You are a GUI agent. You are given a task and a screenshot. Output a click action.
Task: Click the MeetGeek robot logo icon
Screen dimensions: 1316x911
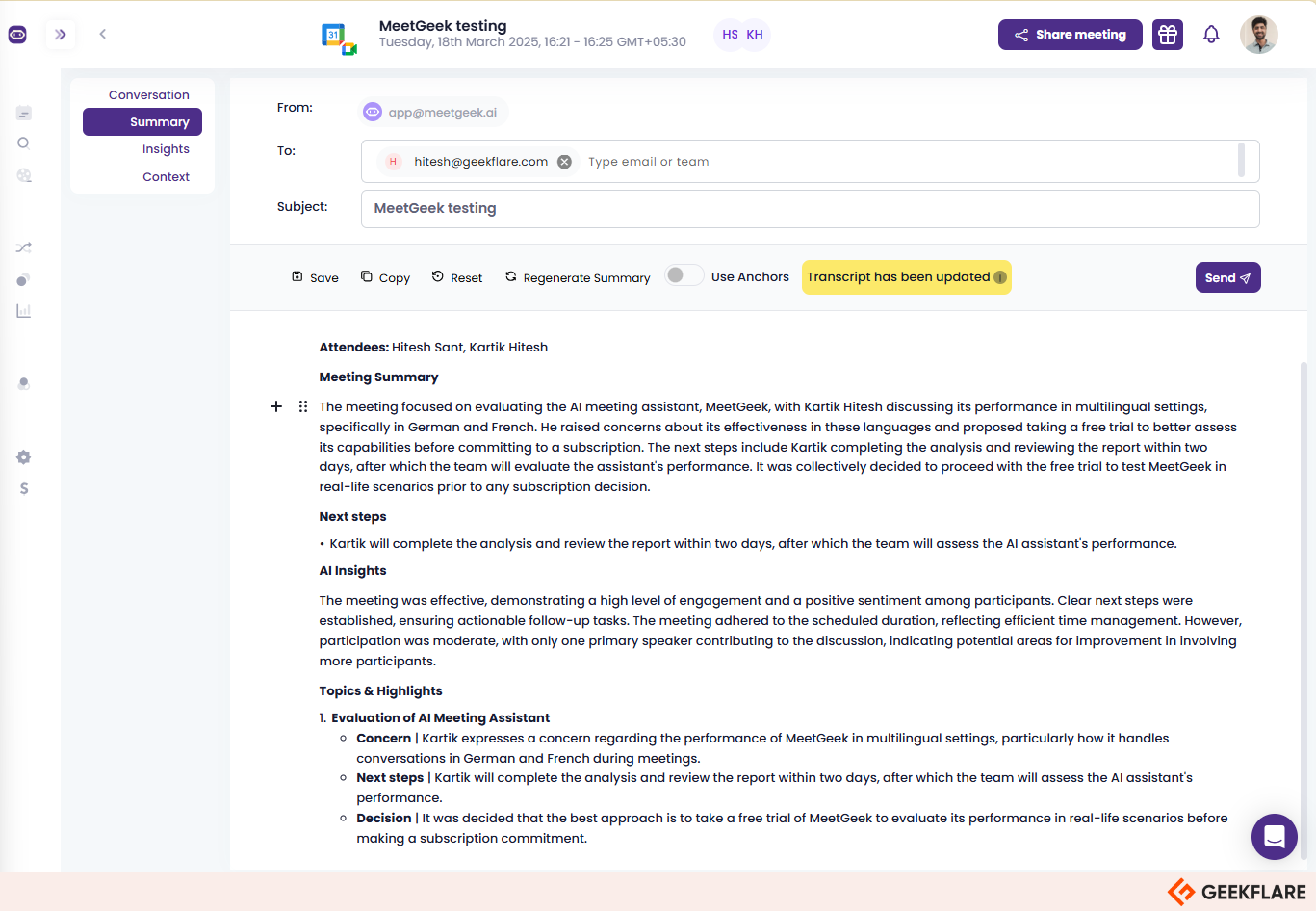click(17, 35)
